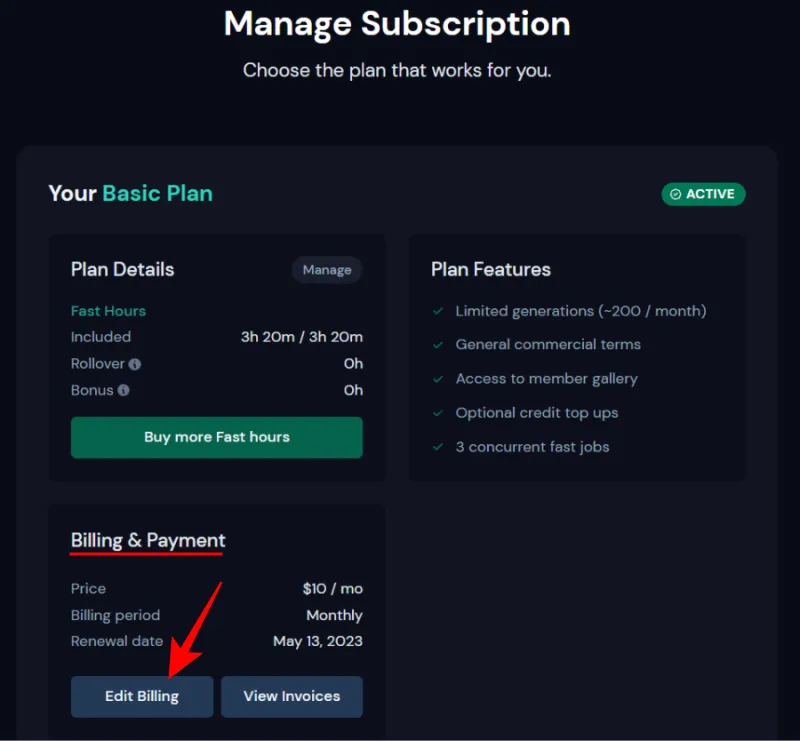Click checkmark beside 3 concurrent fast jobs
This screenshot has height=741, width=800.
pyautogui.click(x=438, y=447)
